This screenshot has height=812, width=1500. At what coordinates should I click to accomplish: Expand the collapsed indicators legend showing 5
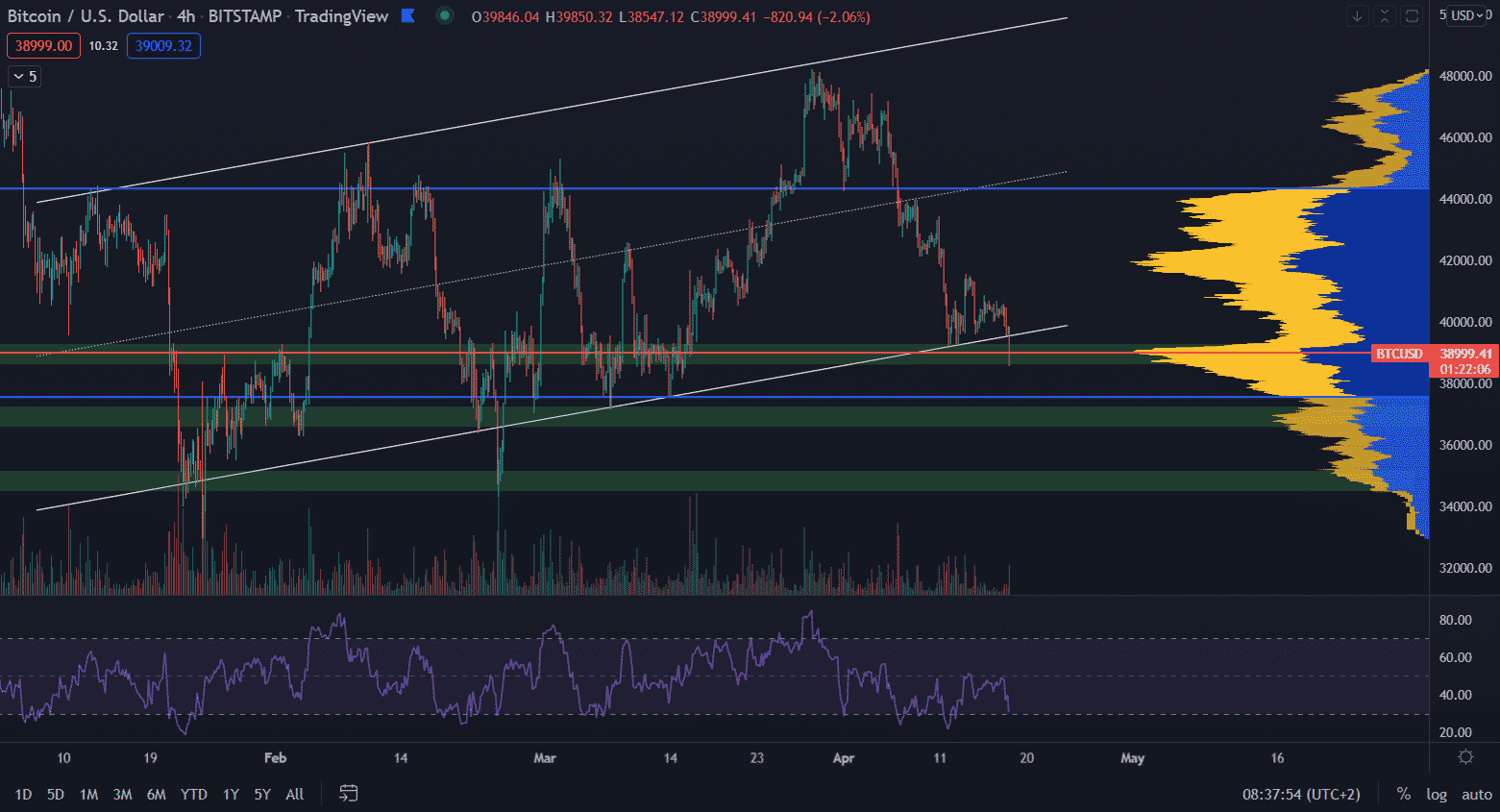coord(26,76)
